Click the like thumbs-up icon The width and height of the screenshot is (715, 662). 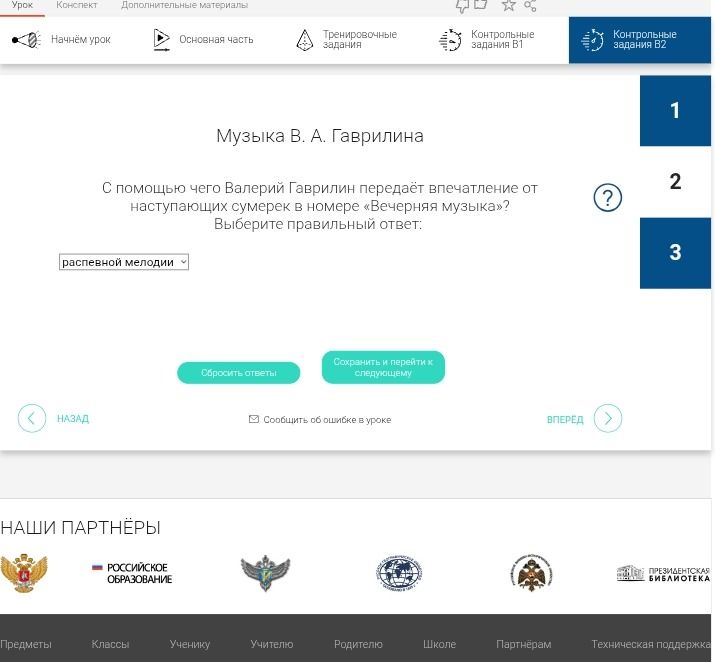[x=481, y=5]
